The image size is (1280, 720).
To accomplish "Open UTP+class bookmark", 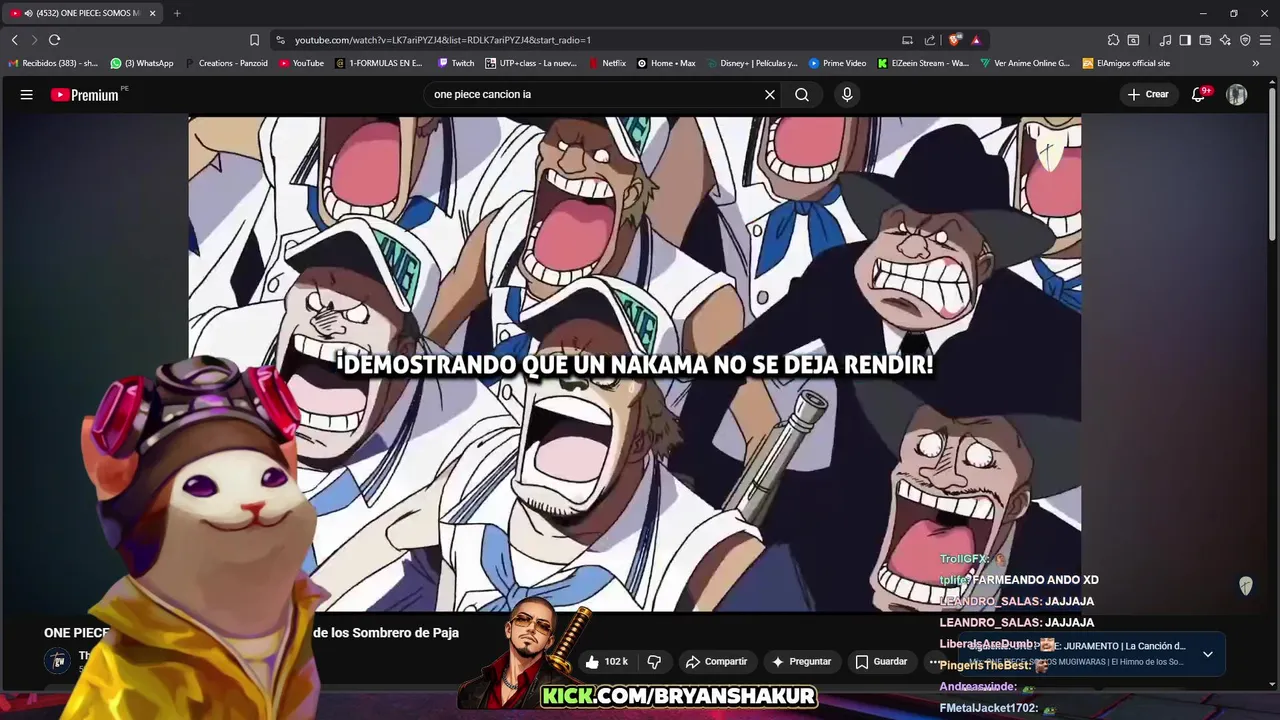I will 531,63.
